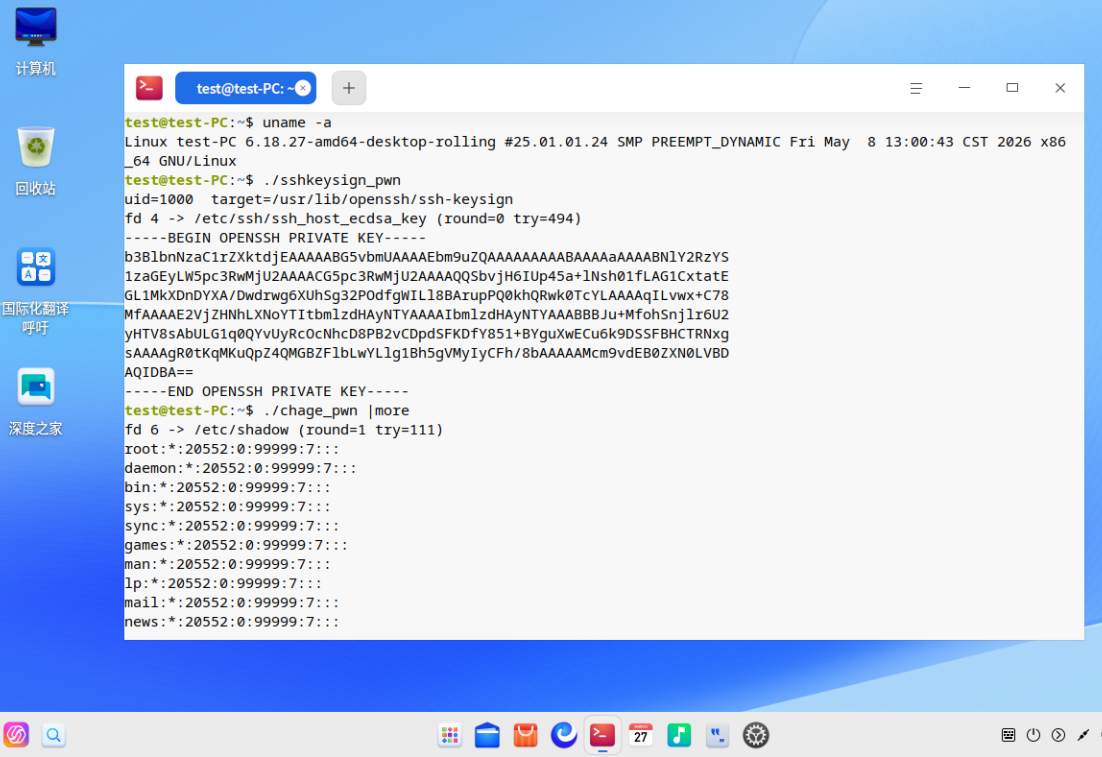The width and height of the screenshot is (1102, 757).
Task: Click the 'lp:*:20552' shadow entry
Action: (x=223, y=583)
